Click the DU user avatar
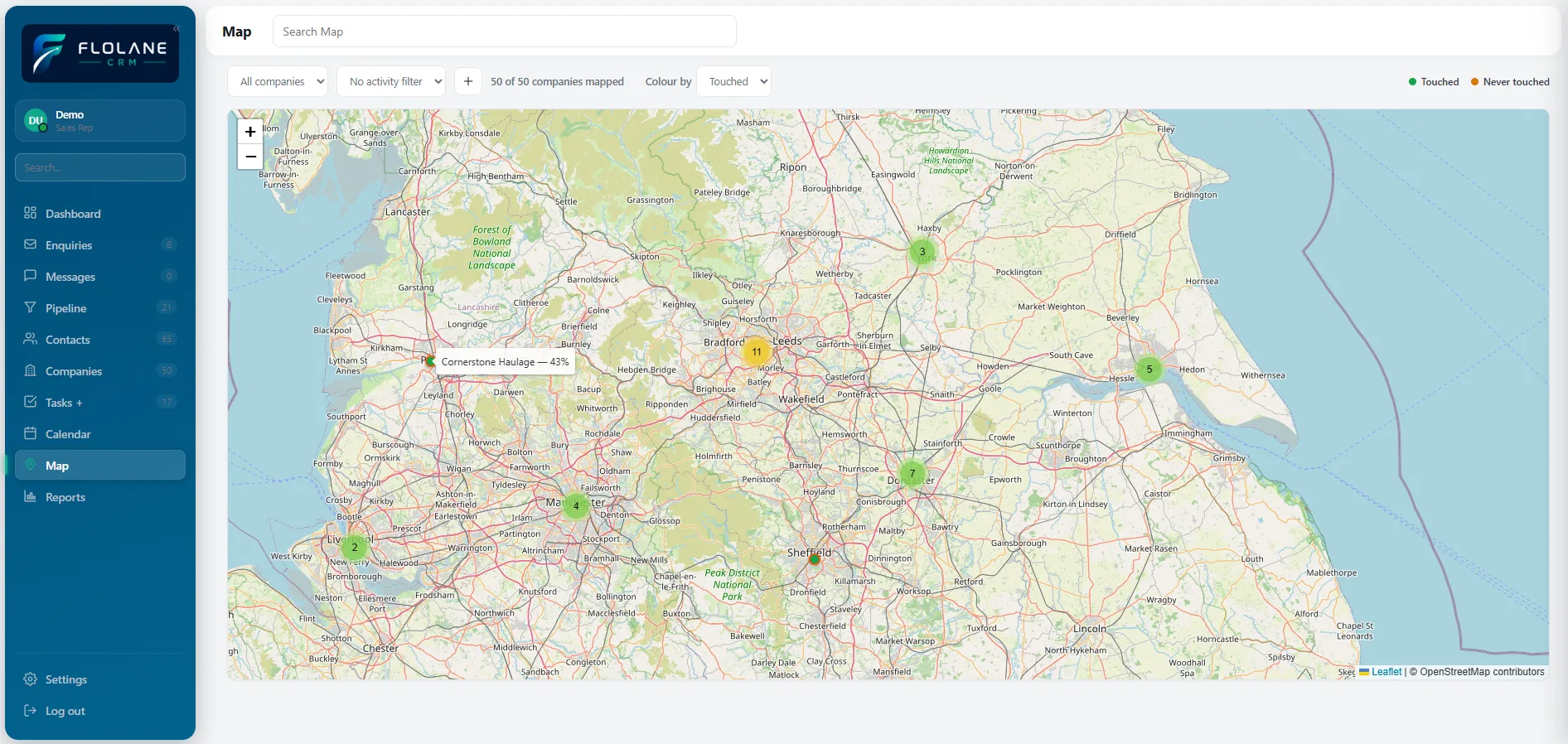1568x744 pixels. (36, 121)
